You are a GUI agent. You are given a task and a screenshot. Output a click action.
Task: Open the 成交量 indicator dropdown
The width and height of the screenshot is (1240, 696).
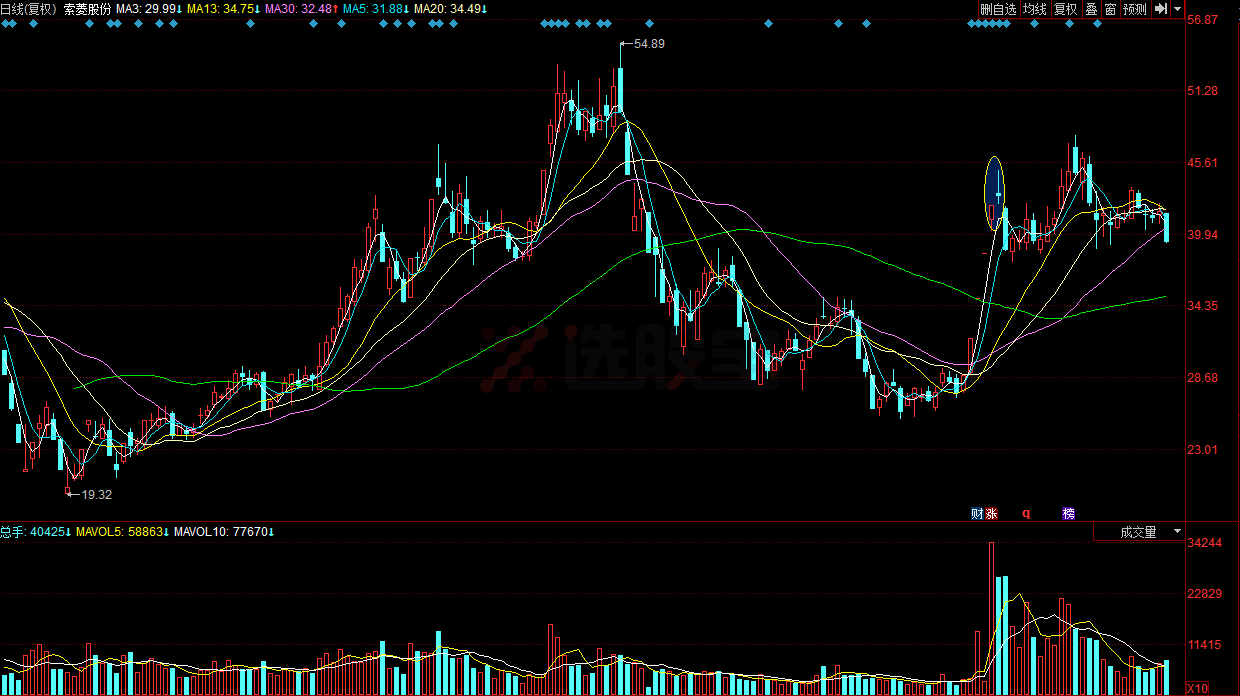click(x=1139, y=532)
